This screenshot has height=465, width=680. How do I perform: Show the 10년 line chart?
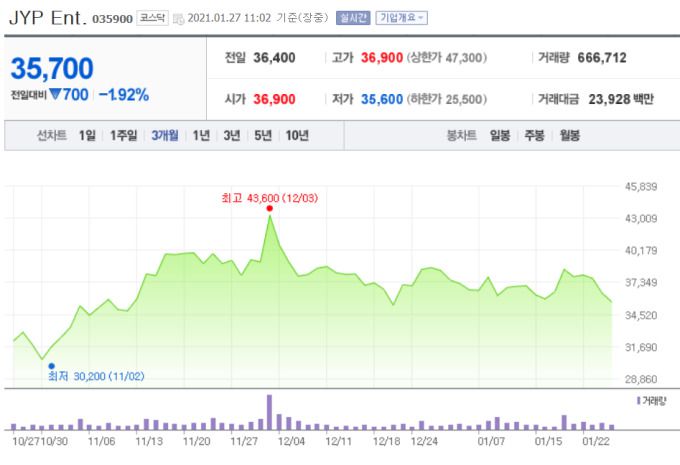click(x=297, y=136)
